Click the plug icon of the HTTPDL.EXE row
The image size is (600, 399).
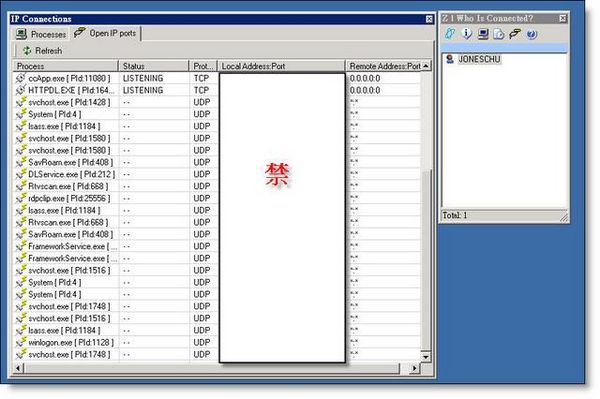click(x=21, y=90)
